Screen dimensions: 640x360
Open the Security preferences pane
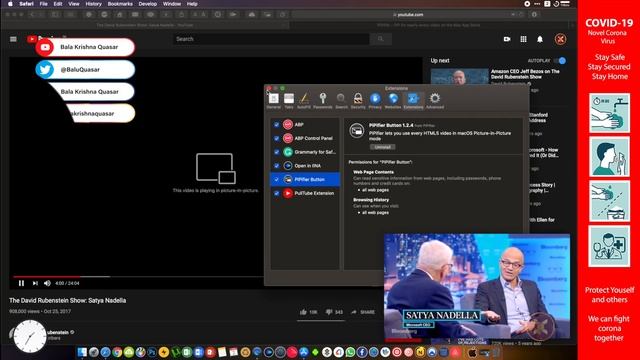pos(358,100)
